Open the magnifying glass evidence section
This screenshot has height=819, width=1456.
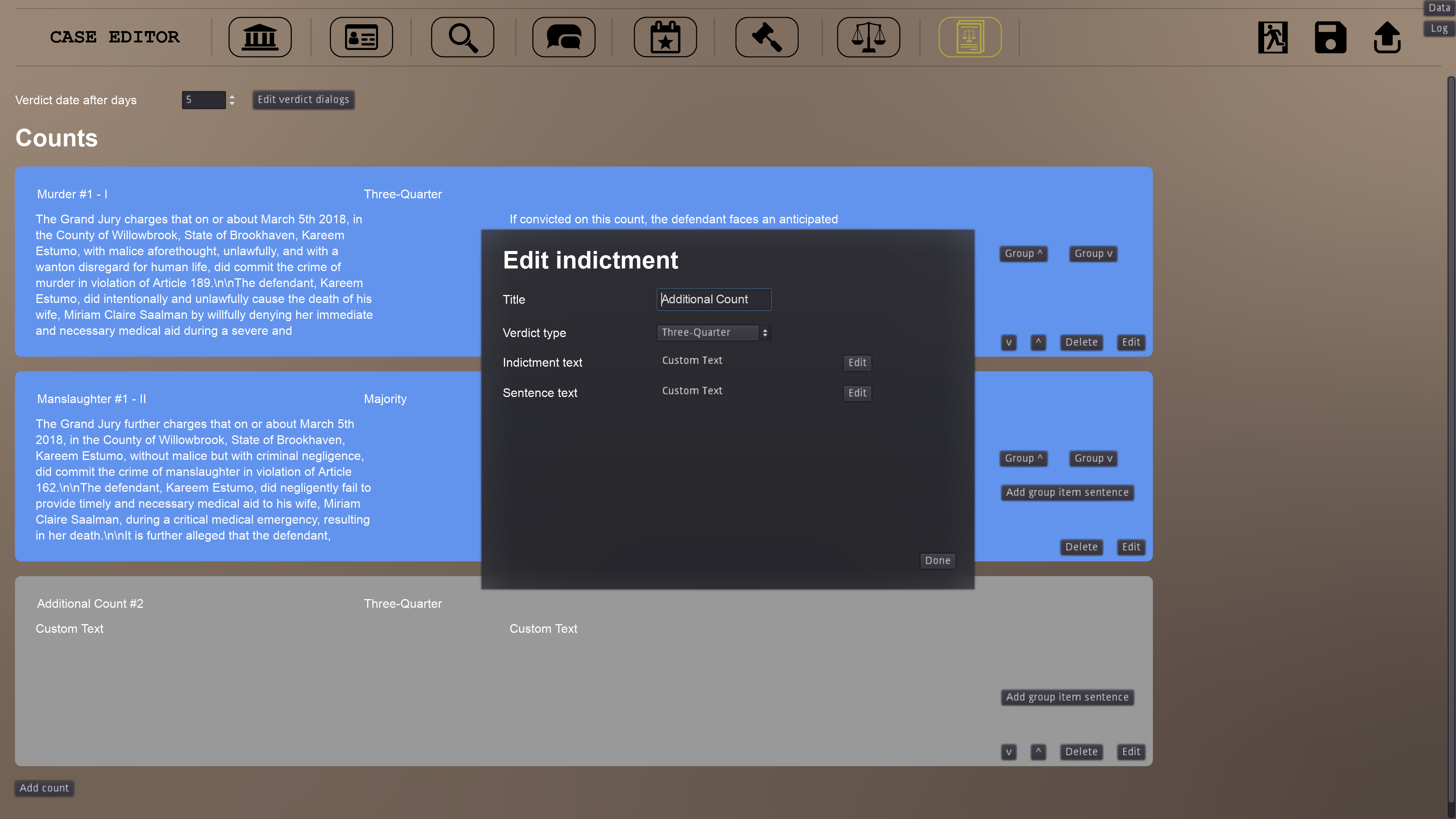point(462,37)
